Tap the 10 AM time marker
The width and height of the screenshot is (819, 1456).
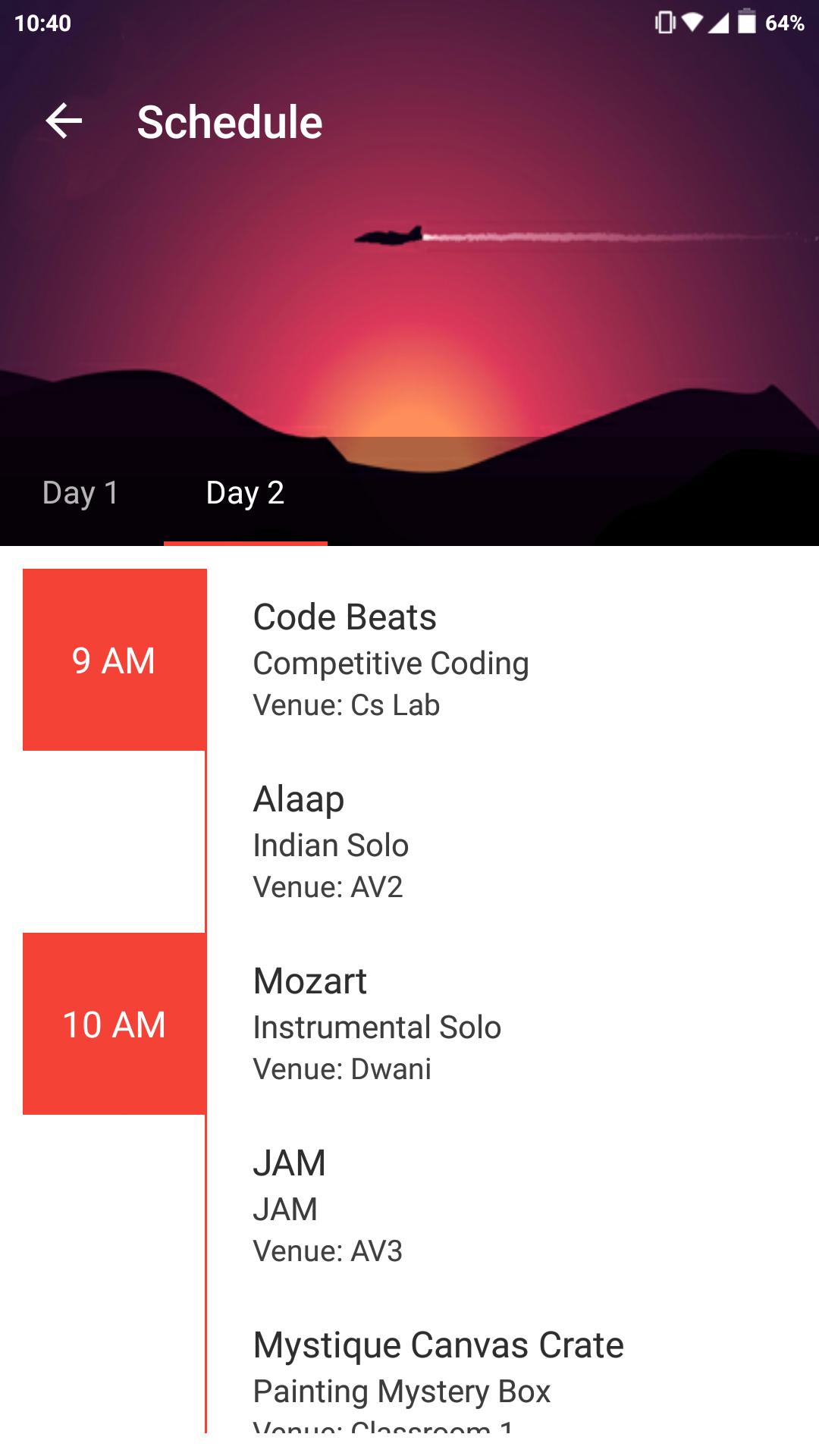(114, 1024)
